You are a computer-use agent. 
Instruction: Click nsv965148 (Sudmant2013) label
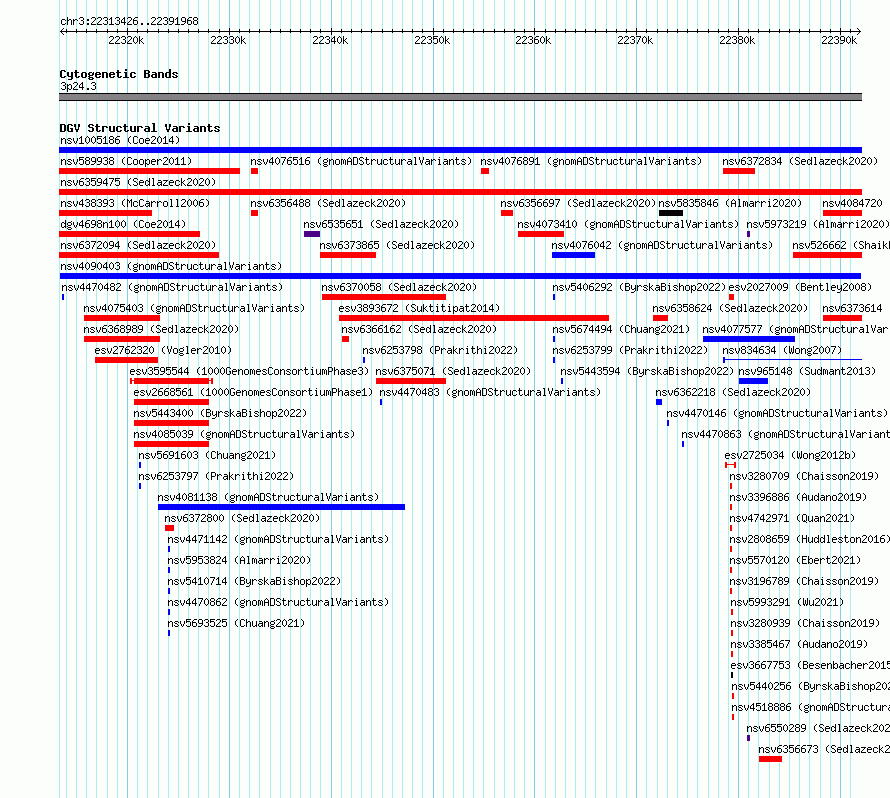[x=807, y=371]
